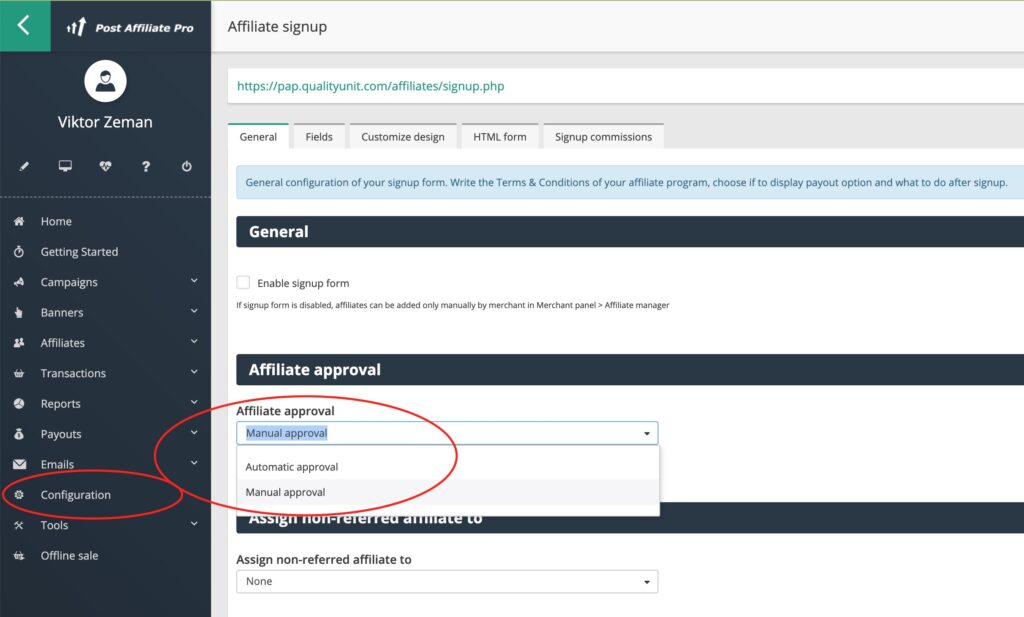Open the Assign non-referred affiliate dropdown
Viewport: 1024px width, 617px height.
[x=645, y=581]
